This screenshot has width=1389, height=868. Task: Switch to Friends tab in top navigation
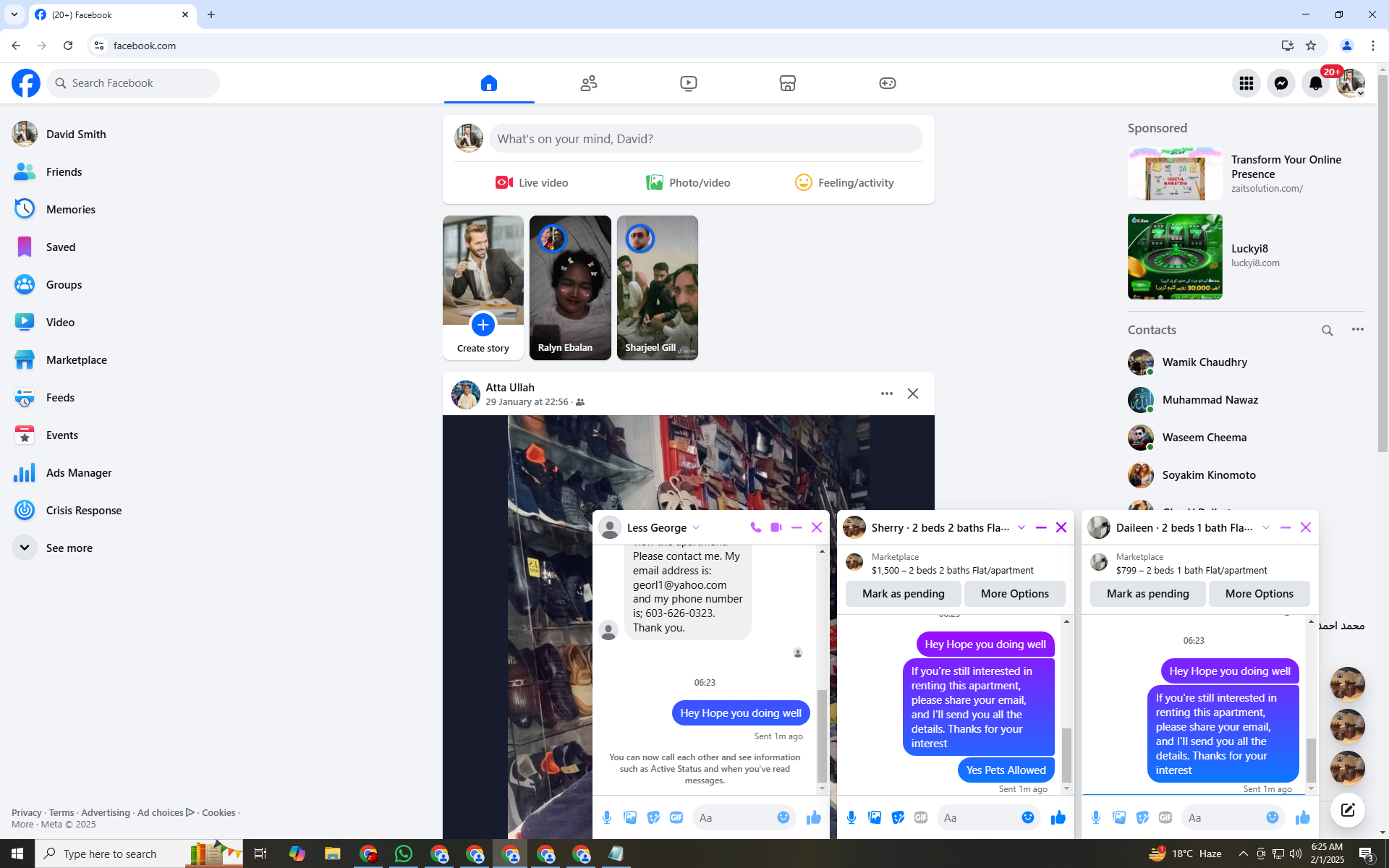(x=588, y=83)
